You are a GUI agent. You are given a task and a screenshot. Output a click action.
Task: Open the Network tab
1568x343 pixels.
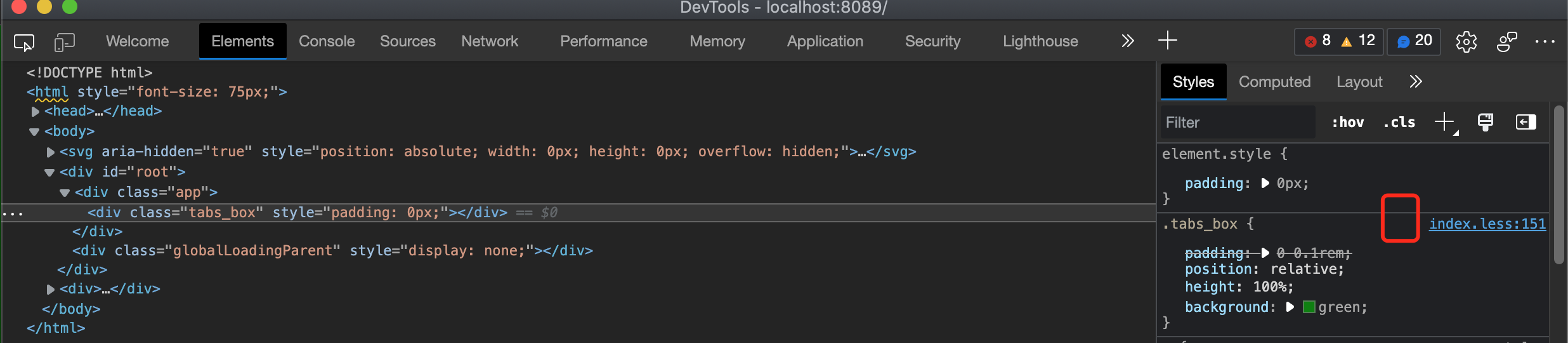click(x=490, y=41)
